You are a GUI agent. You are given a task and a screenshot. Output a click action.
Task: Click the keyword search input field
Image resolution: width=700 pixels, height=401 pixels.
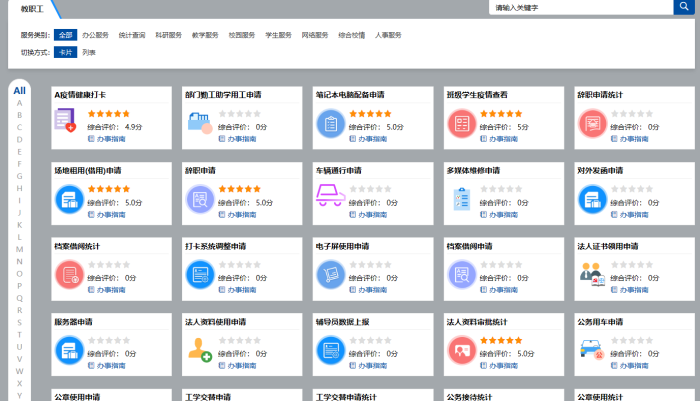coord(580,7)
